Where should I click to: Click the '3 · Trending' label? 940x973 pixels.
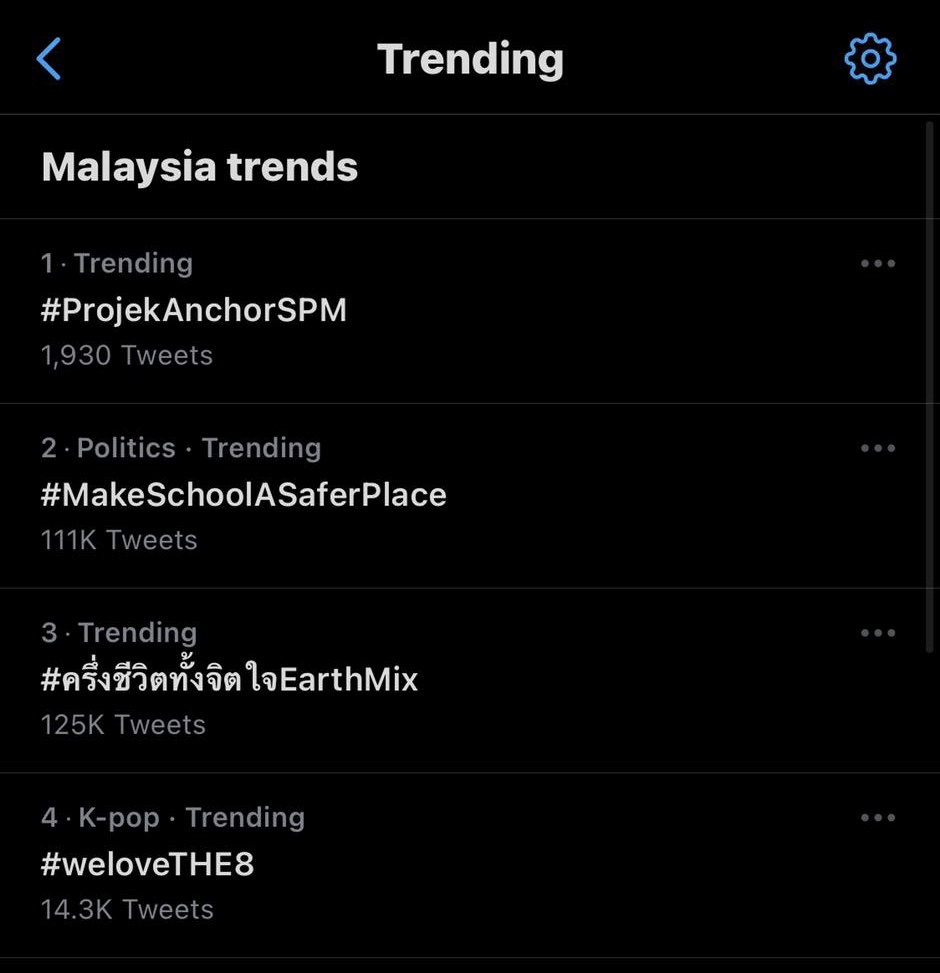point(119,633)
